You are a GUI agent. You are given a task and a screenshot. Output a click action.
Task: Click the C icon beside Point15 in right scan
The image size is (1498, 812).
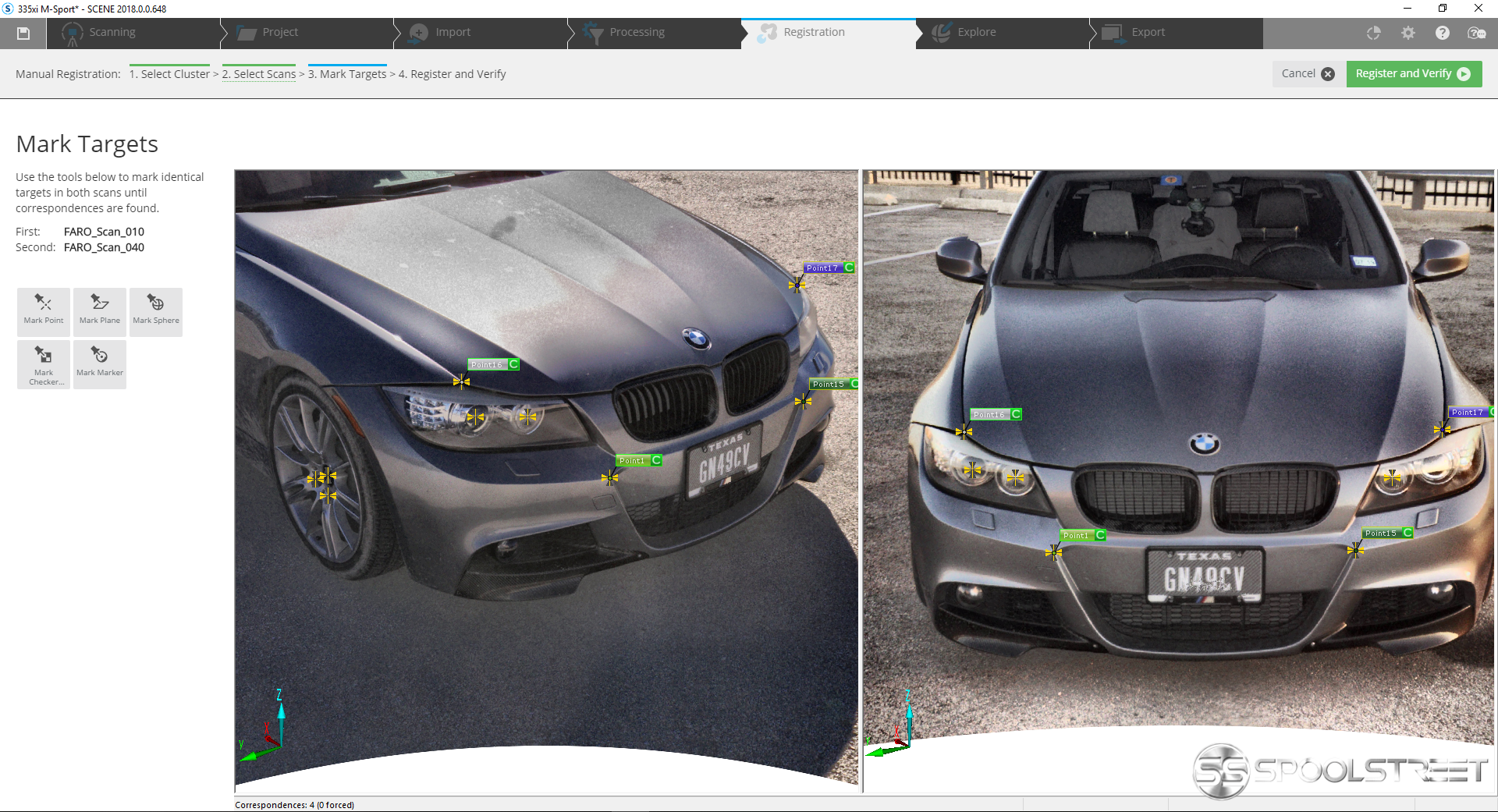click(x=1407, y=533)
